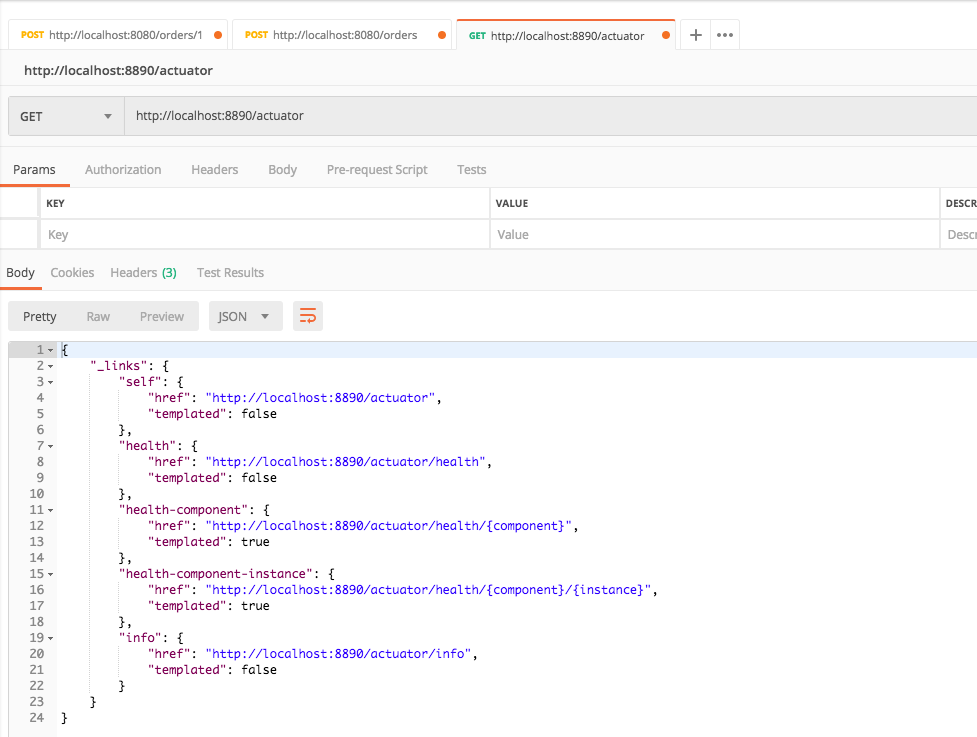Image resolution: width=977 pixels, height=737 pixels.
Task: Open the GET method dropdown
Action: (66, 116)
